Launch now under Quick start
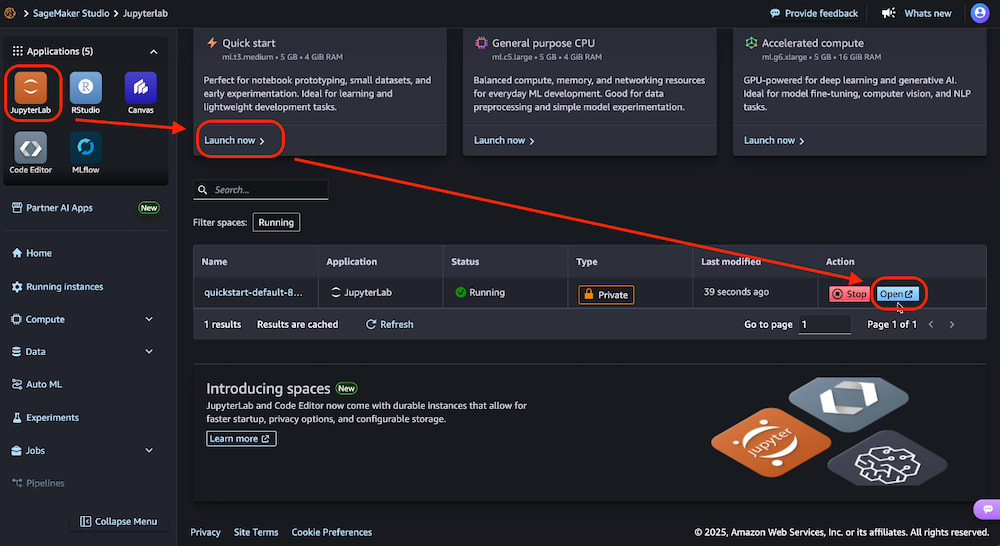This screenshot has width=1000, height=546. (234, 140)
